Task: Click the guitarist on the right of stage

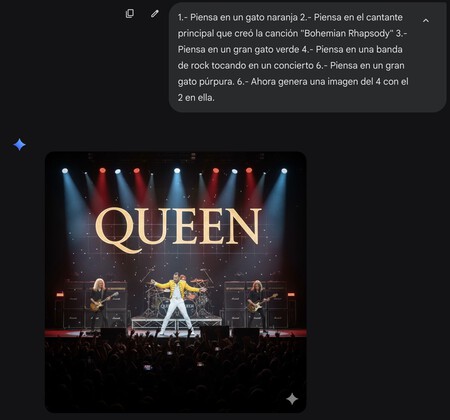Action: point(257,304)
